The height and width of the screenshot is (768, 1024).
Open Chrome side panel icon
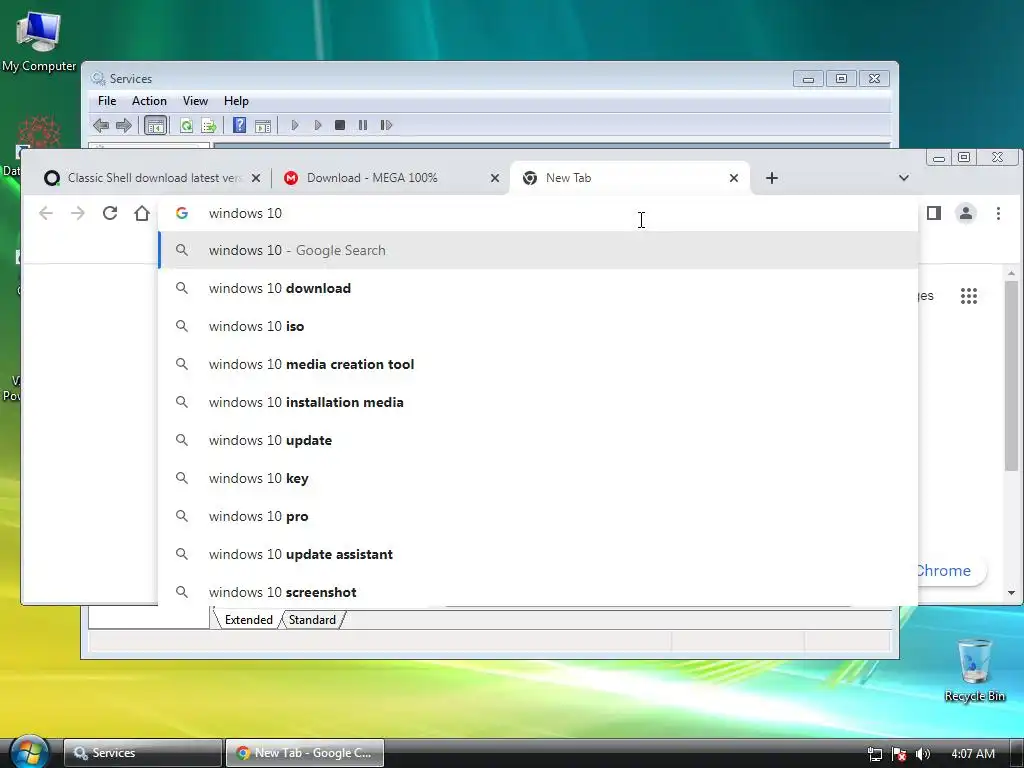(x=934, y=213)
